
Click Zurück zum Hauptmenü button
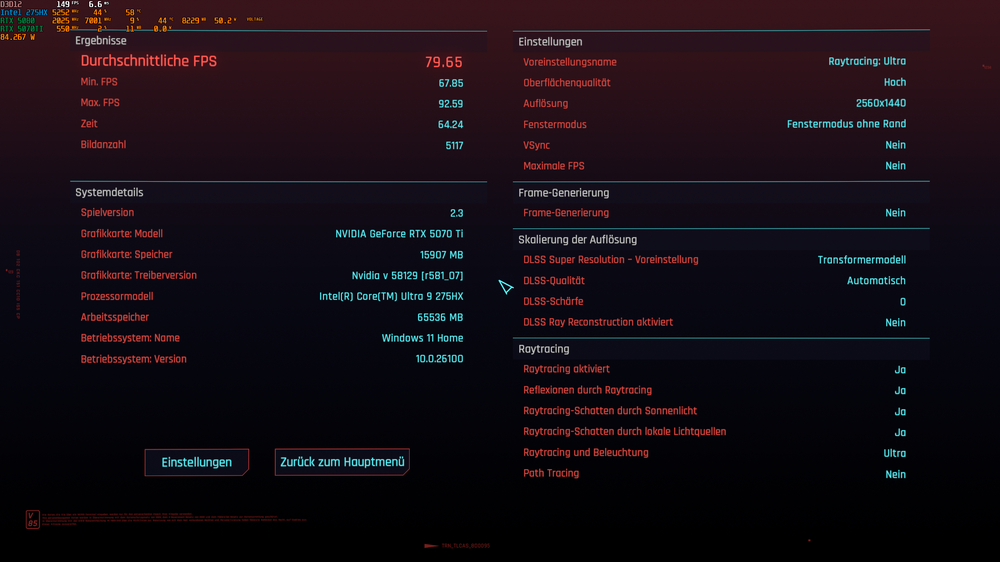point(342,462)
